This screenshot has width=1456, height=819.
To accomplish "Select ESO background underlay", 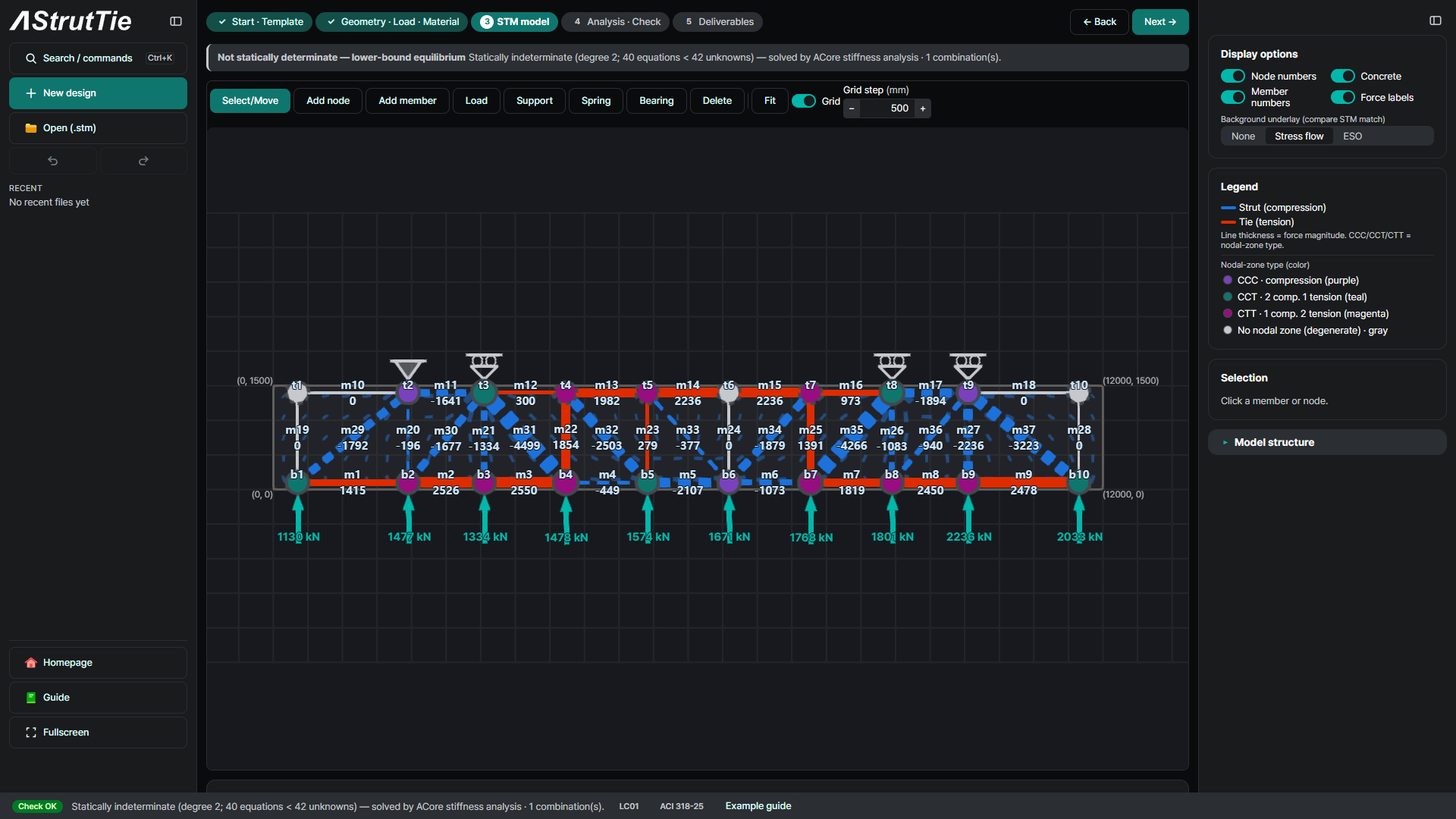I will coord(1352,136).
